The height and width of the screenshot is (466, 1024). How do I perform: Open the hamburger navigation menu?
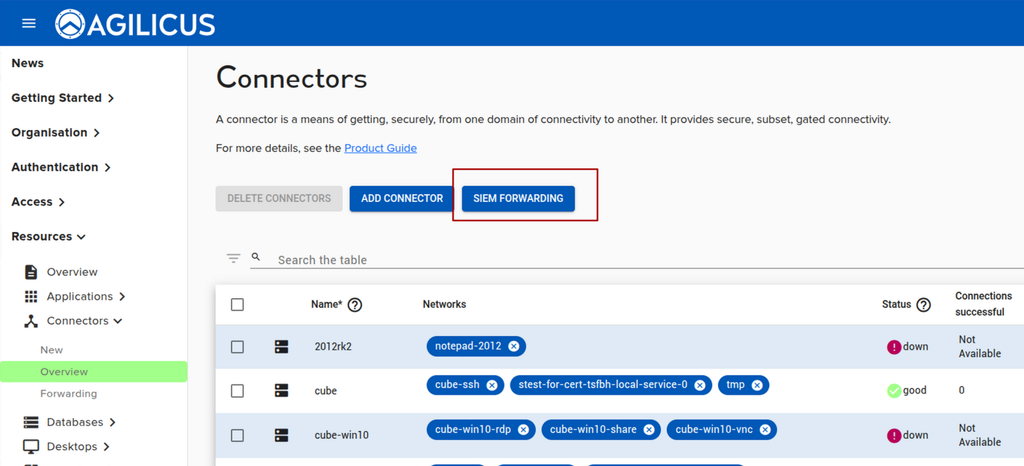(x=29, y=23)
